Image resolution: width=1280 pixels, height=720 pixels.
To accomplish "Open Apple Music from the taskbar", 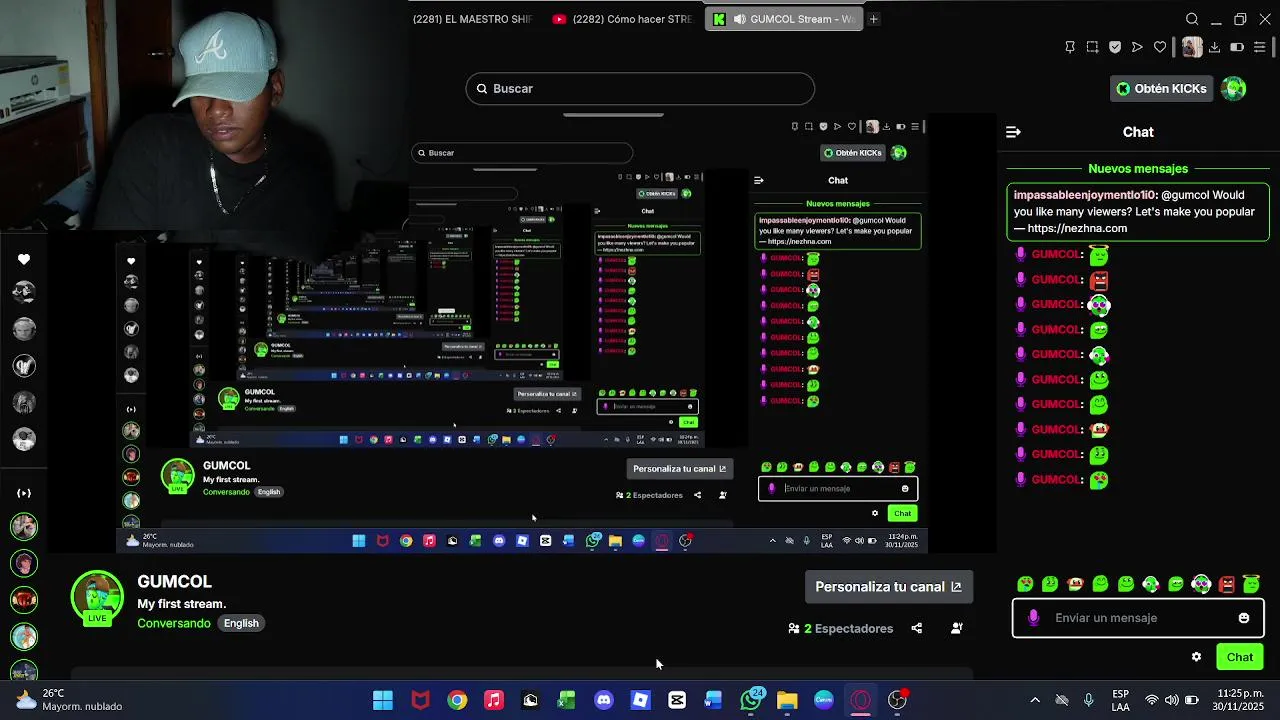I will (x=494, y=700).
